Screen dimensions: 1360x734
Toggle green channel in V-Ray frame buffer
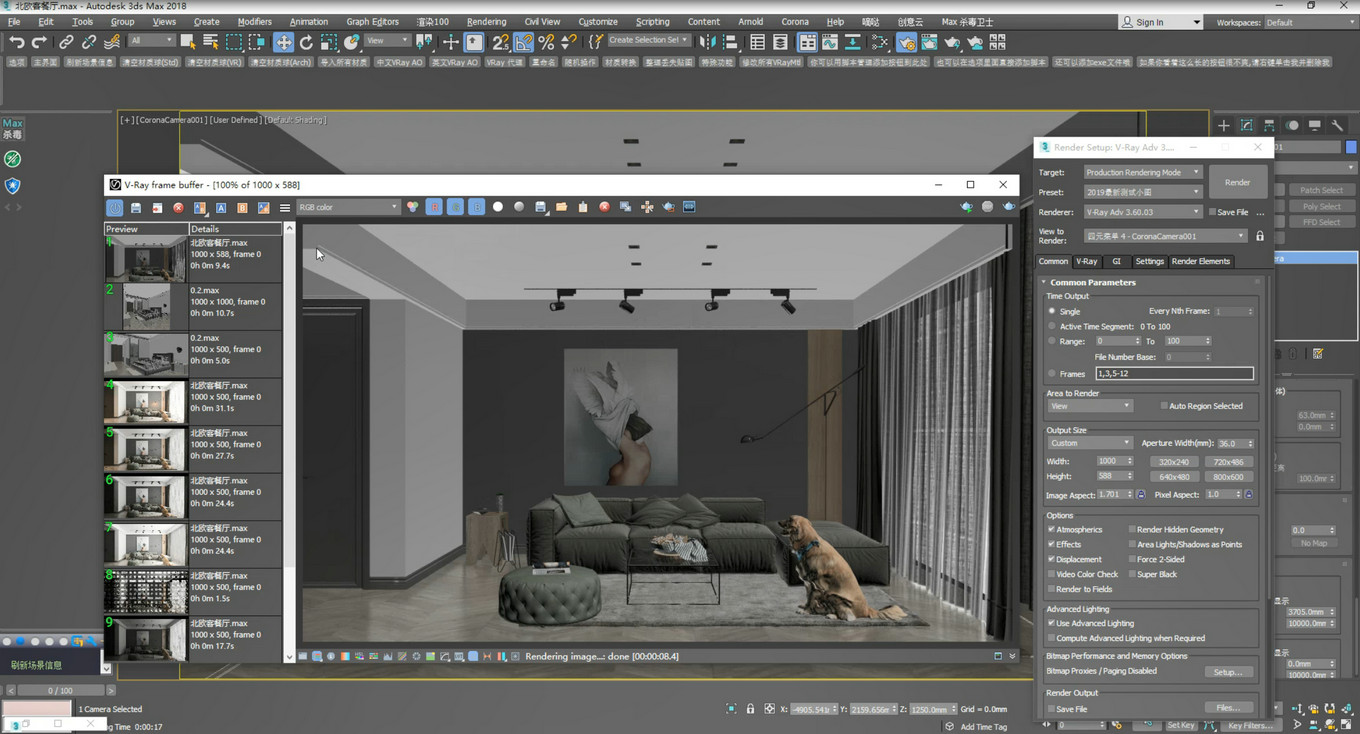point(455,207)
